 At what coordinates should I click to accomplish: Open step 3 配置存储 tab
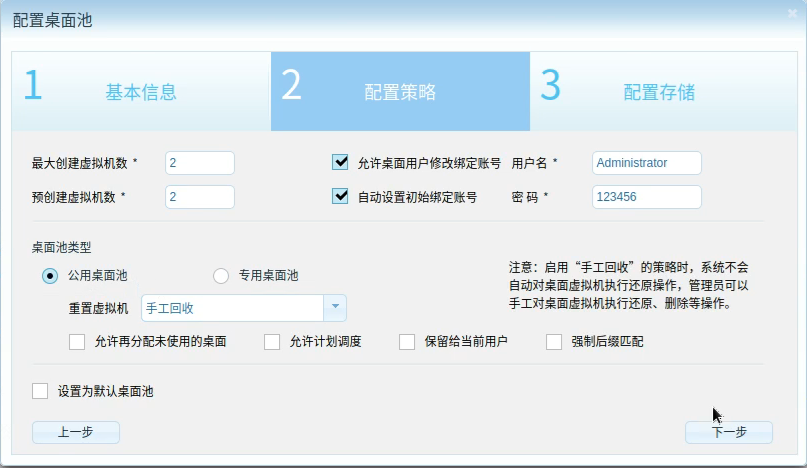[663, 91]
